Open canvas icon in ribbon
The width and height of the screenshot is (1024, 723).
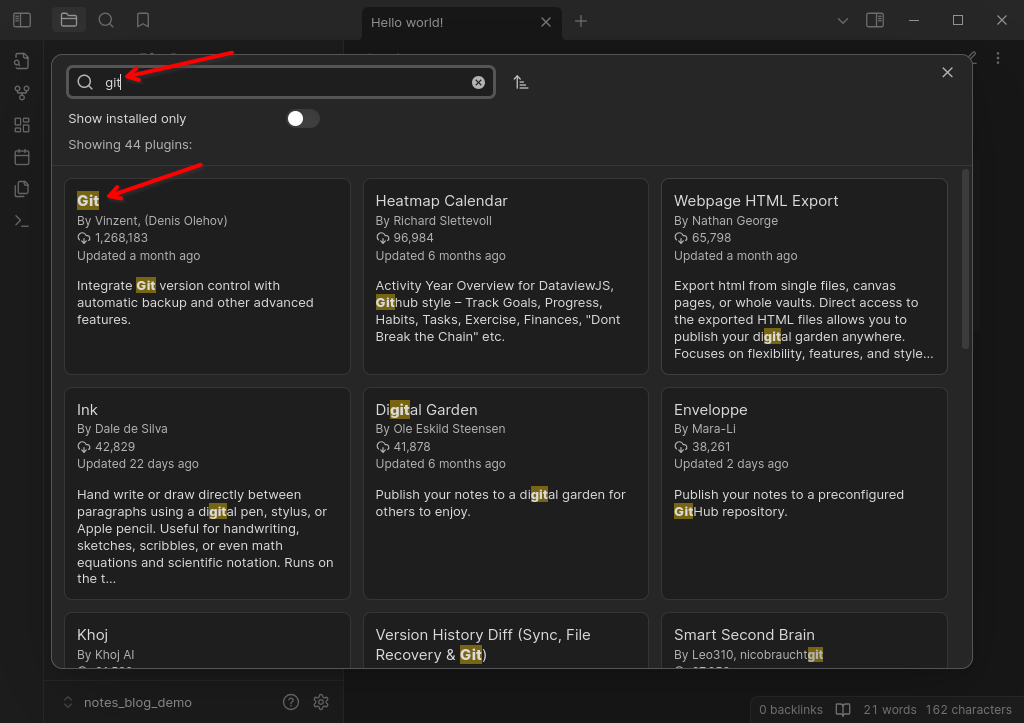pyautogui.click(x=22, y=125)
